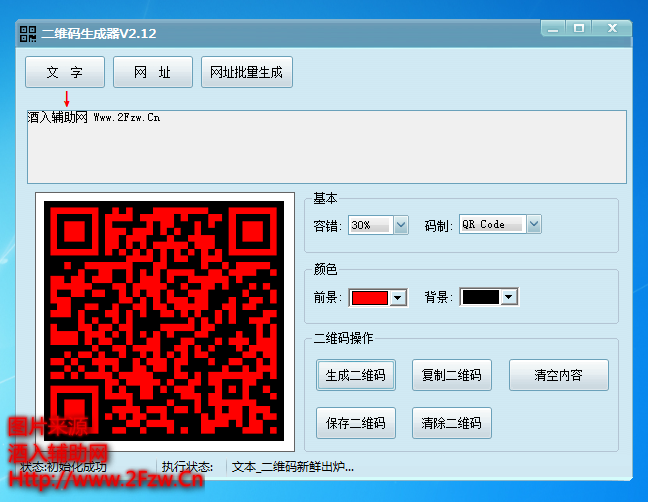Open the 前景 foreground color dropdown arrow
Screen dimensions: 648x502
[398, 298]
